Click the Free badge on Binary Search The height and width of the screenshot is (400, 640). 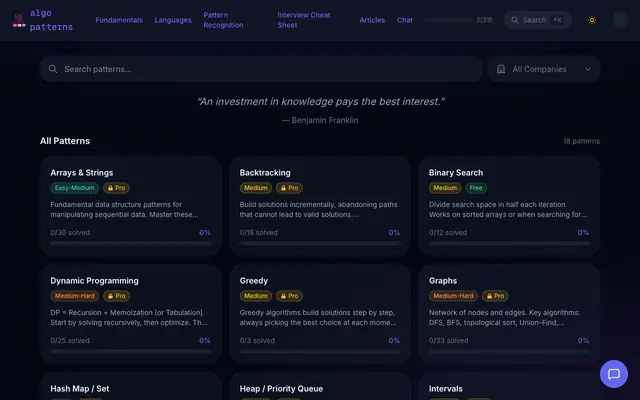pos(476,188)
